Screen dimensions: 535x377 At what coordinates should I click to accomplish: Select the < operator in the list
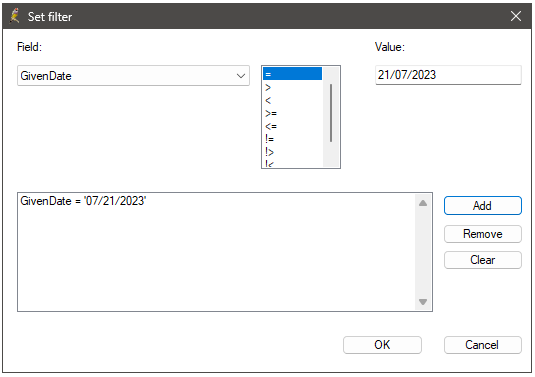tap(292, 100)
